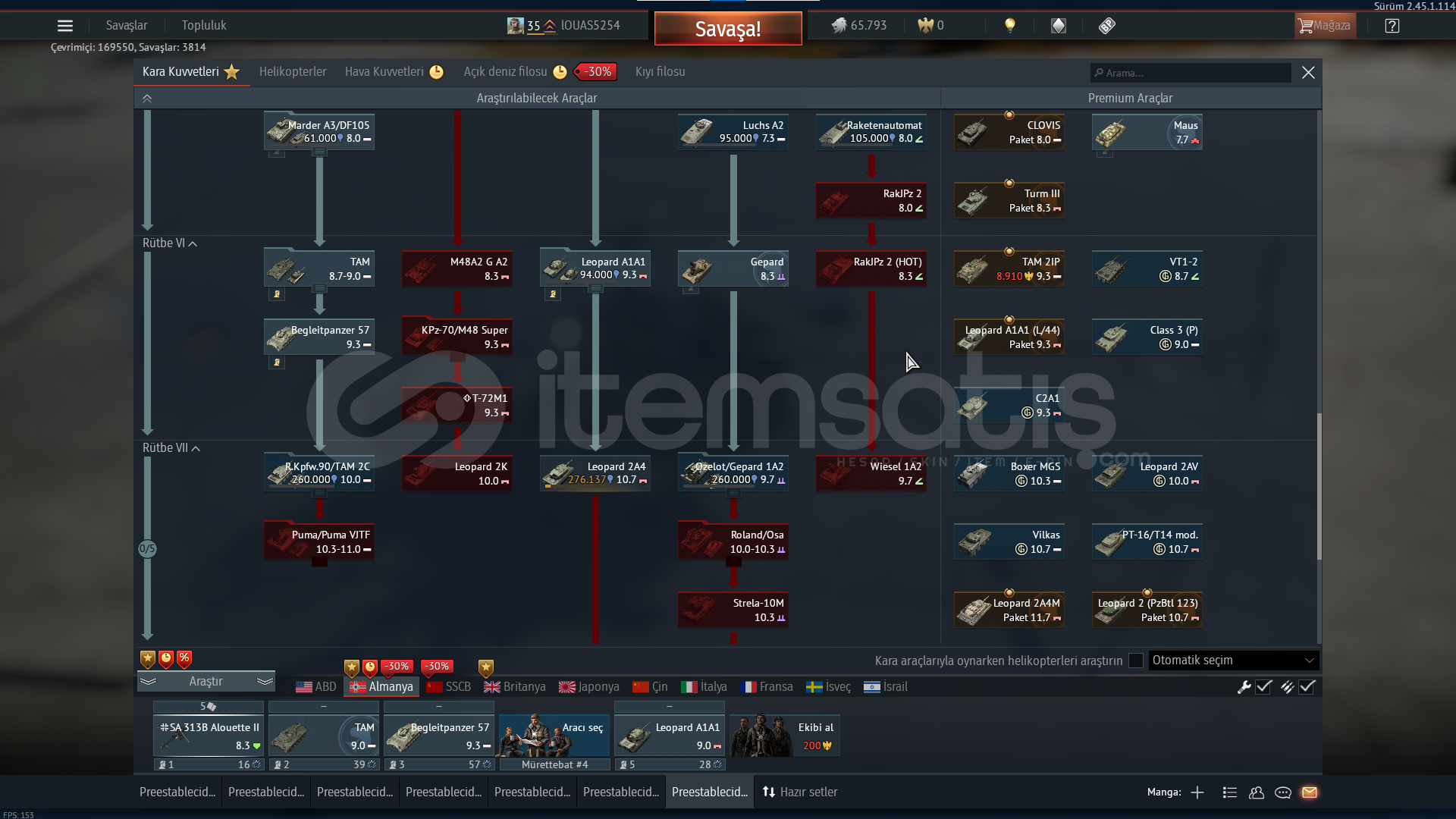Image resolution: width=1456 pixels, height=819 pixels.
Task: Open the lightbulb hints icon
Action: 1009,26
